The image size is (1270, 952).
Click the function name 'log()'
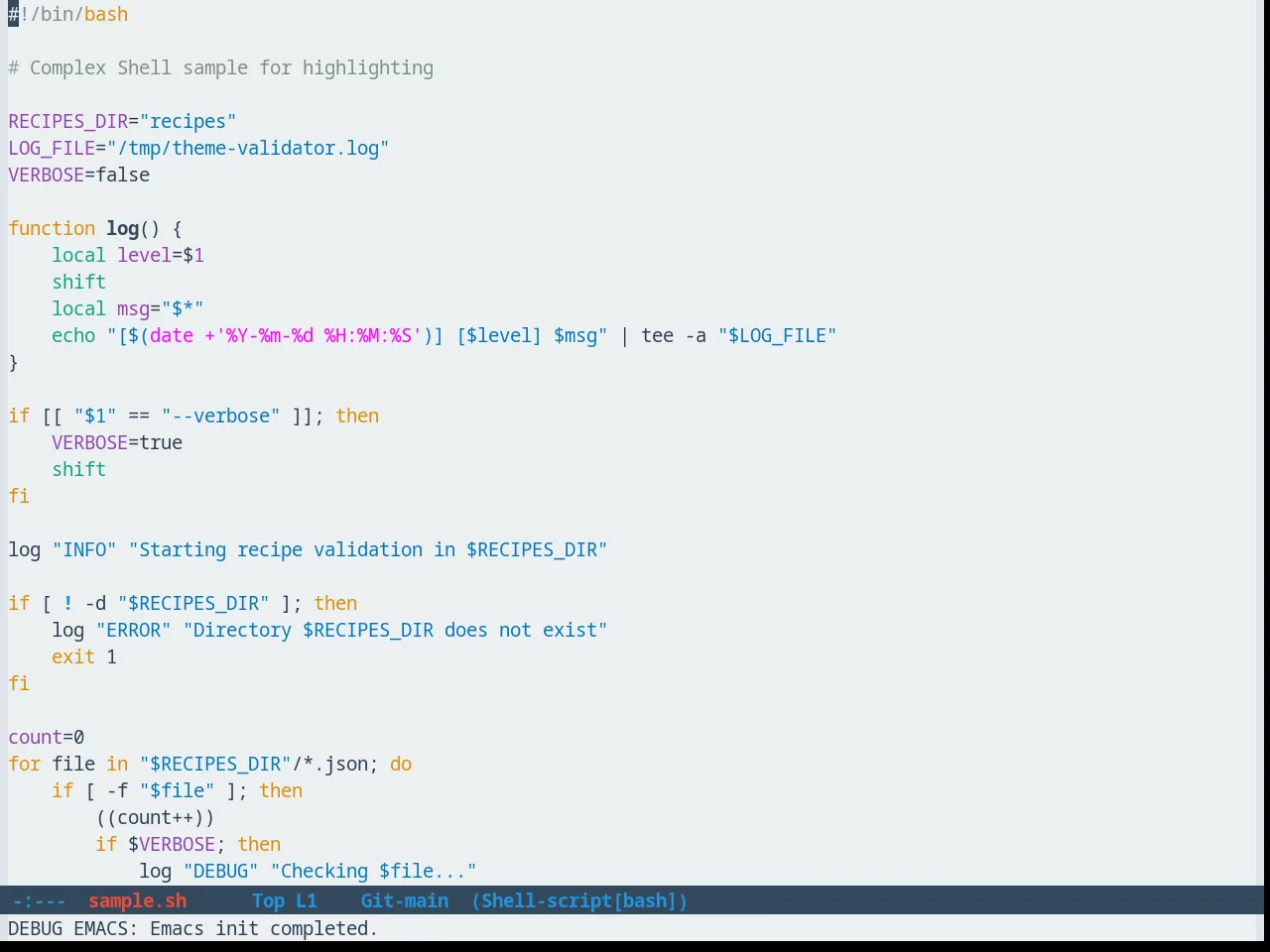click(133, 228)
